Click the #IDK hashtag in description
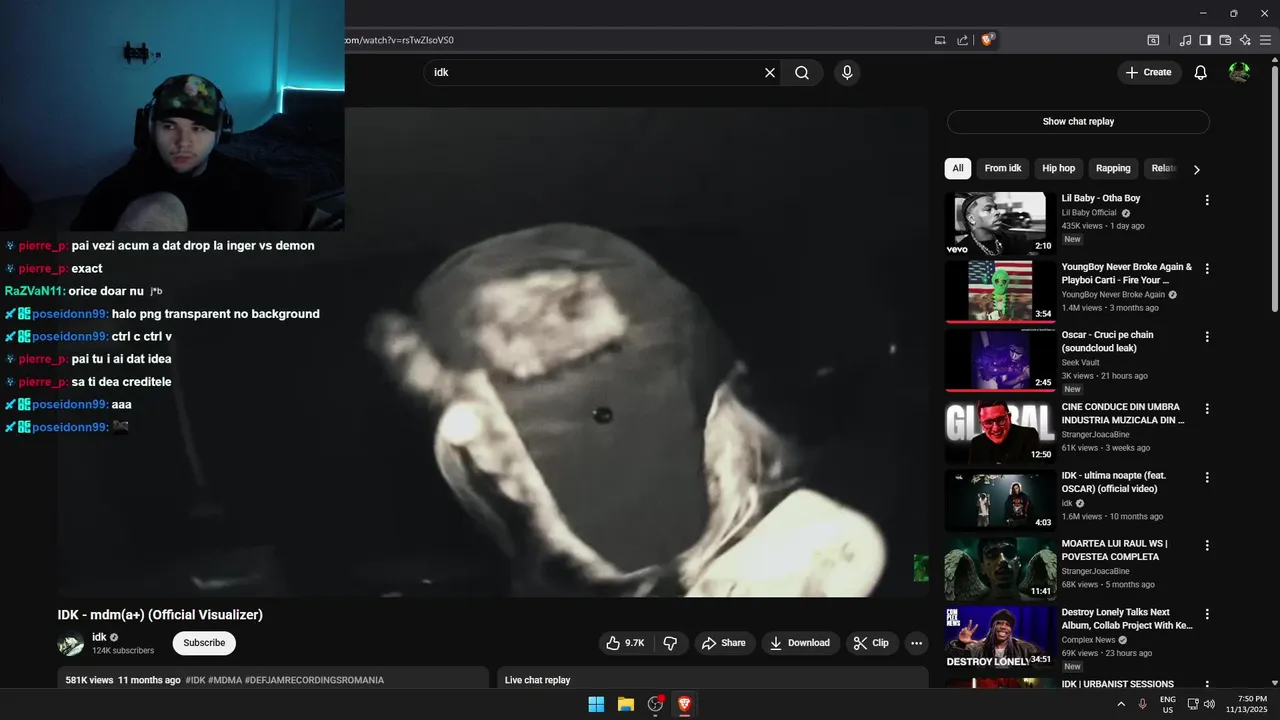This screenshot has height=720, width=1280. [x=195, y=680]
